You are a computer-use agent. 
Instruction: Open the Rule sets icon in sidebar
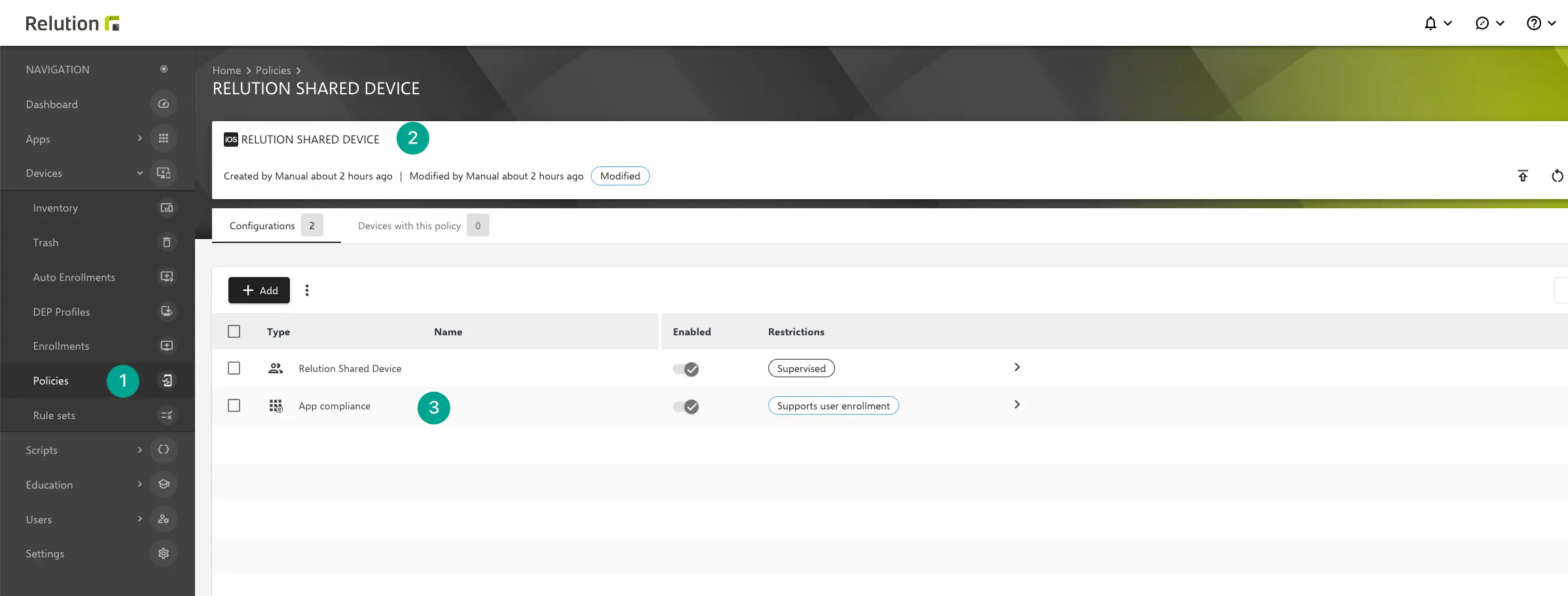point(167,415)
